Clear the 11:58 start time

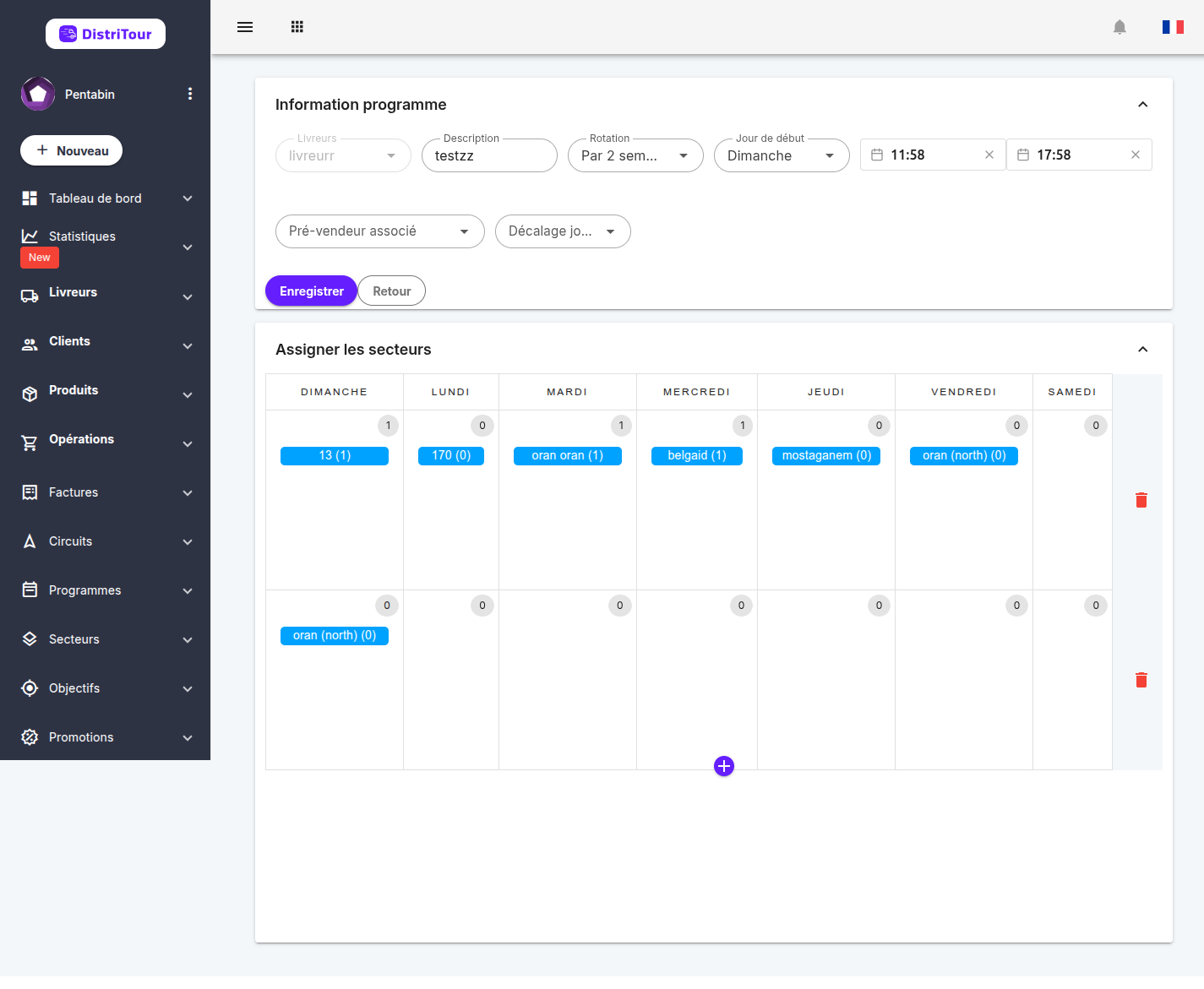(989, 155)
